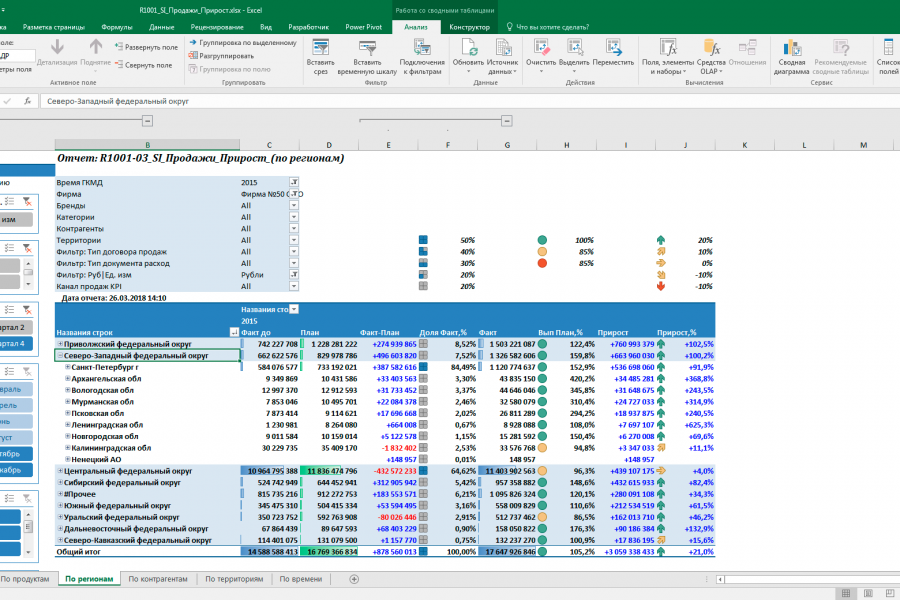The width and height of the screenshot is (900, 600).
Task: Open the Конструктор ribbon tab
Action: (x=469, y=27)
